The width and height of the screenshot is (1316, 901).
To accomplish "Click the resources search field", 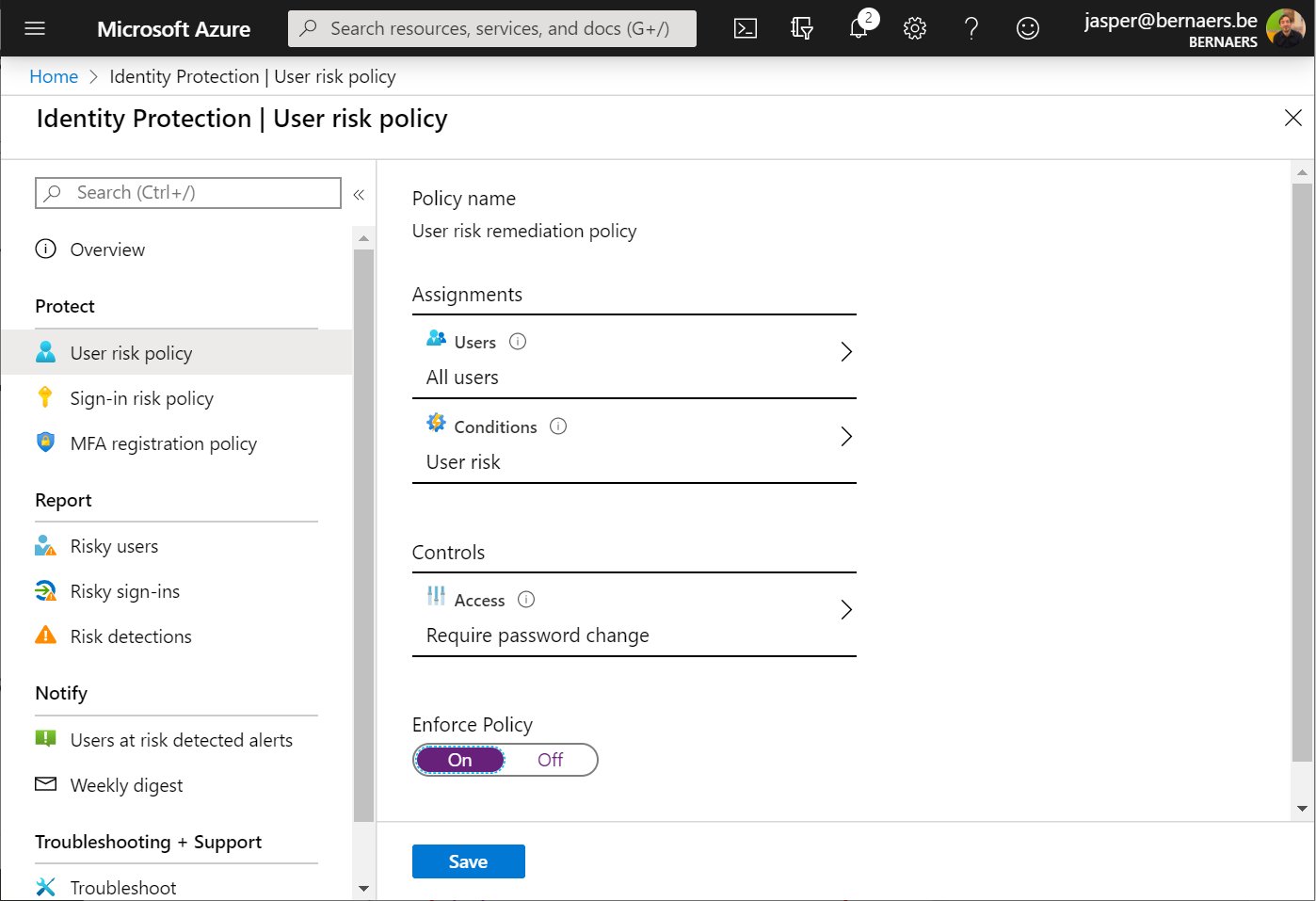I will click(x=491, y=28).
